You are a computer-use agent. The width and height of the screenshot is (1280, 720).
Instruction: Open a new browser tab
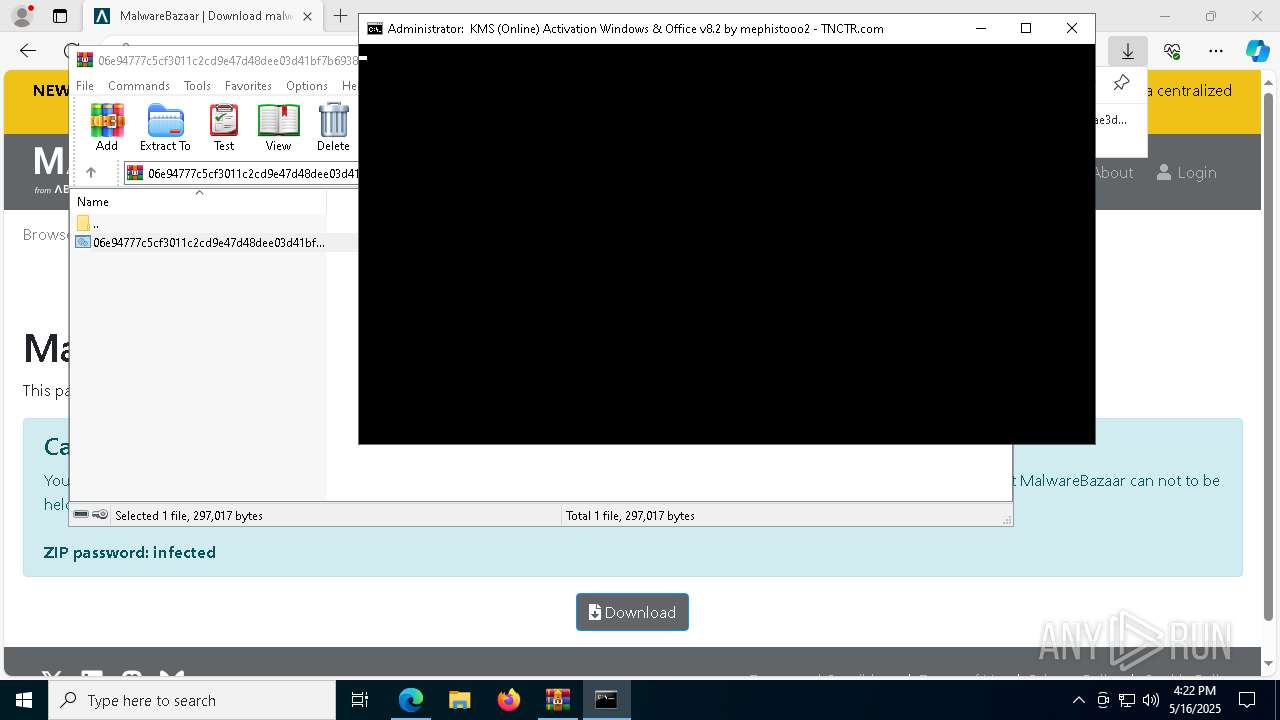(340, 16)
